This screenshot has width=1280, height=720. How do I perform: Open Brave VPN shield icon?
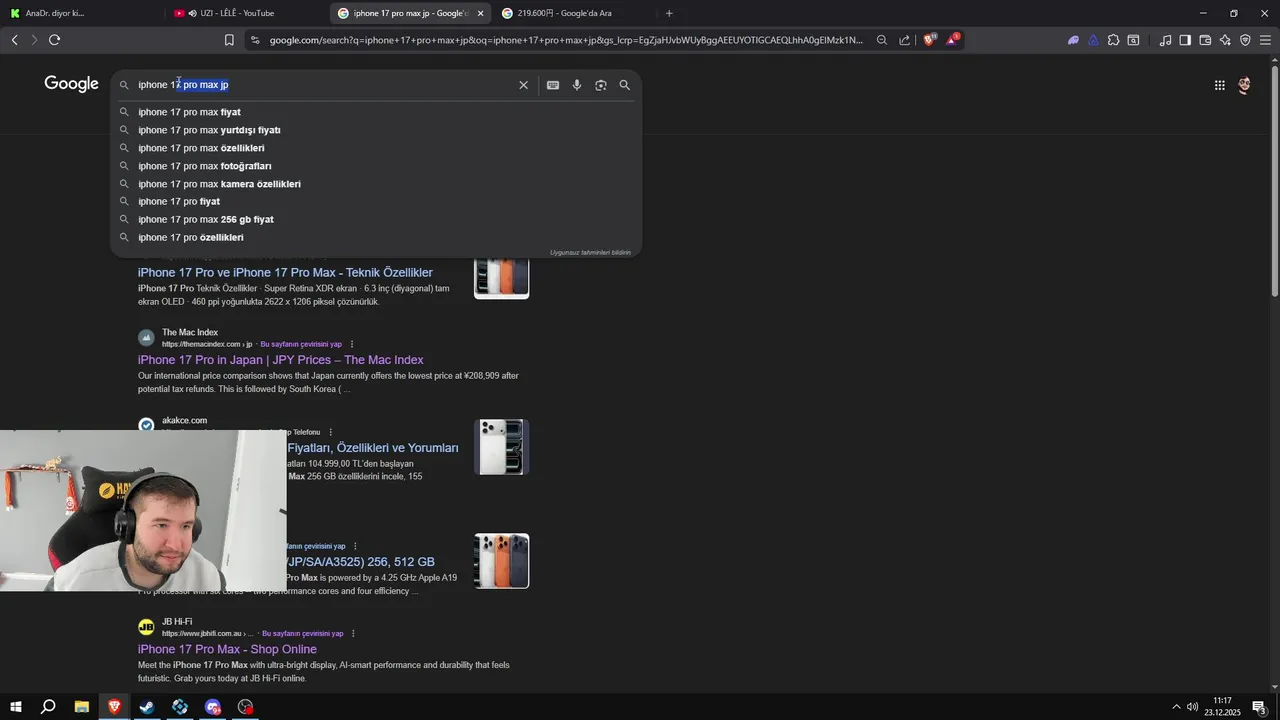point(1245,40)
